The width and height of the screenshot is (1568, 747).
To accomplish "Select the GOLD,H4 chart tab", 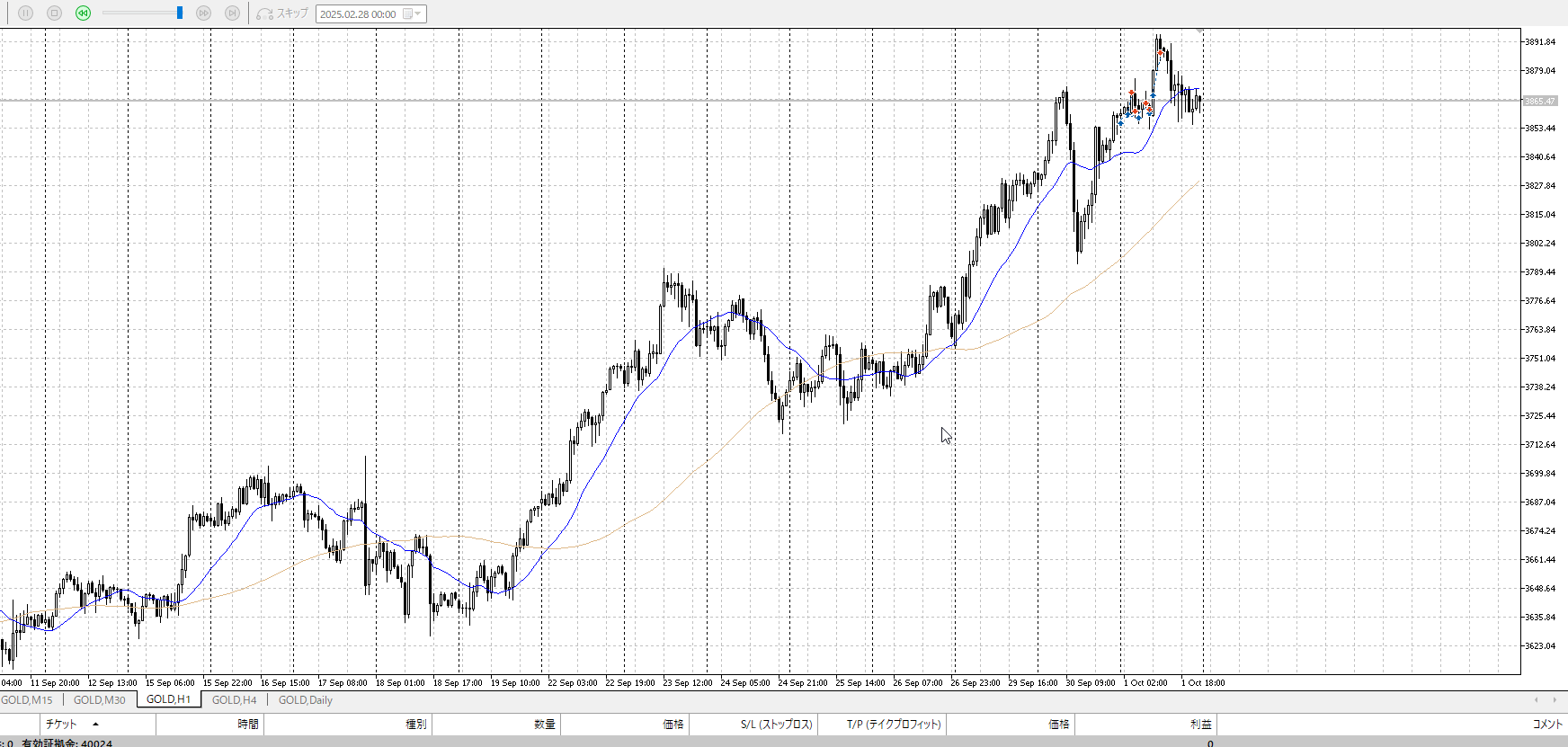I will pos(234,700).
